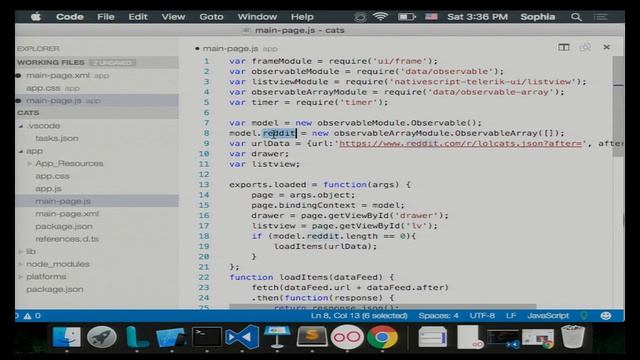This screenshot has width=640, height=360.
Task: Open package.json inside the app folder
Action: tap(64, 227)
